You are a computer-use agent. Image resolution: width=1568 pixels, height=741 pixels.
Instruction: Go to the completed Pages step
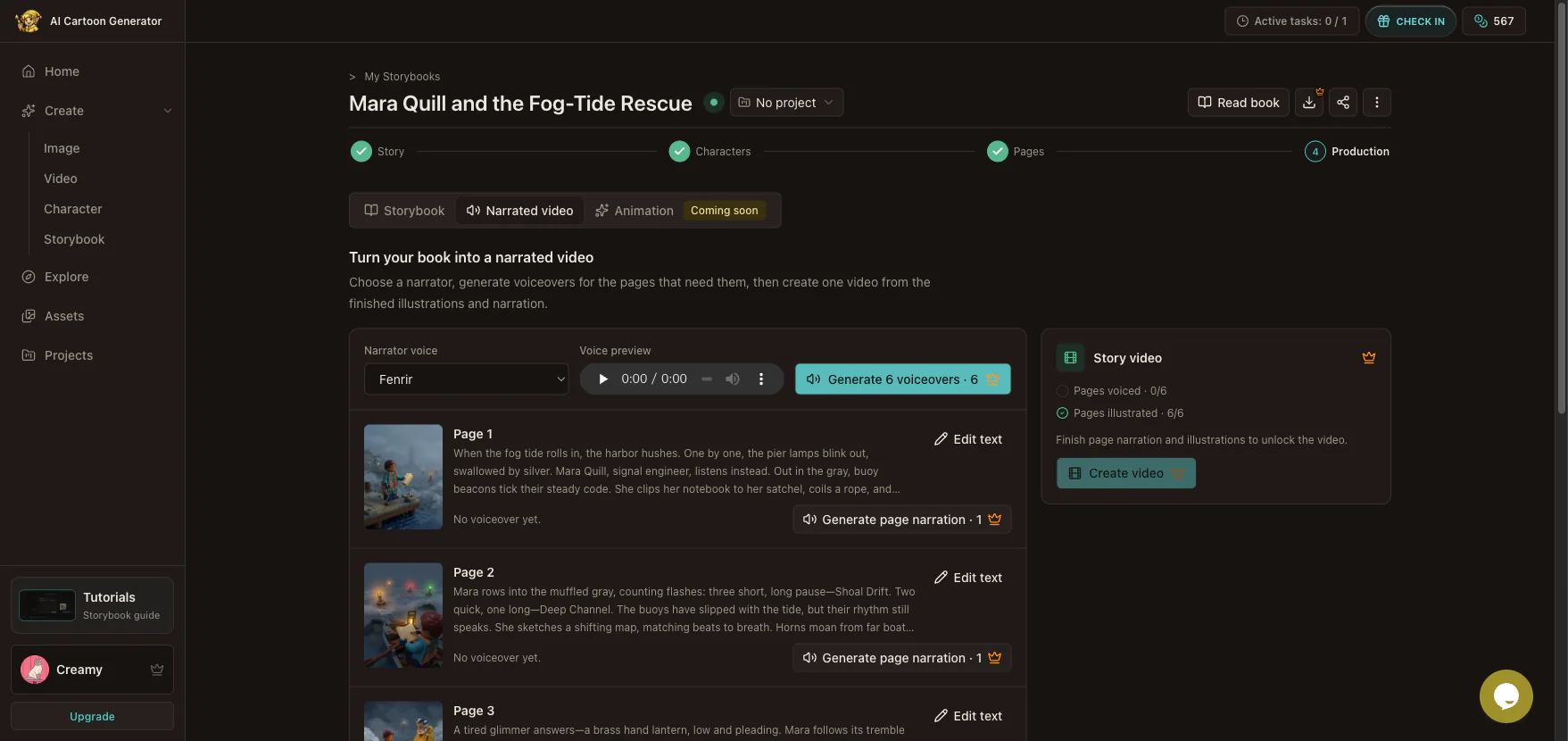tap(1016, 152)
